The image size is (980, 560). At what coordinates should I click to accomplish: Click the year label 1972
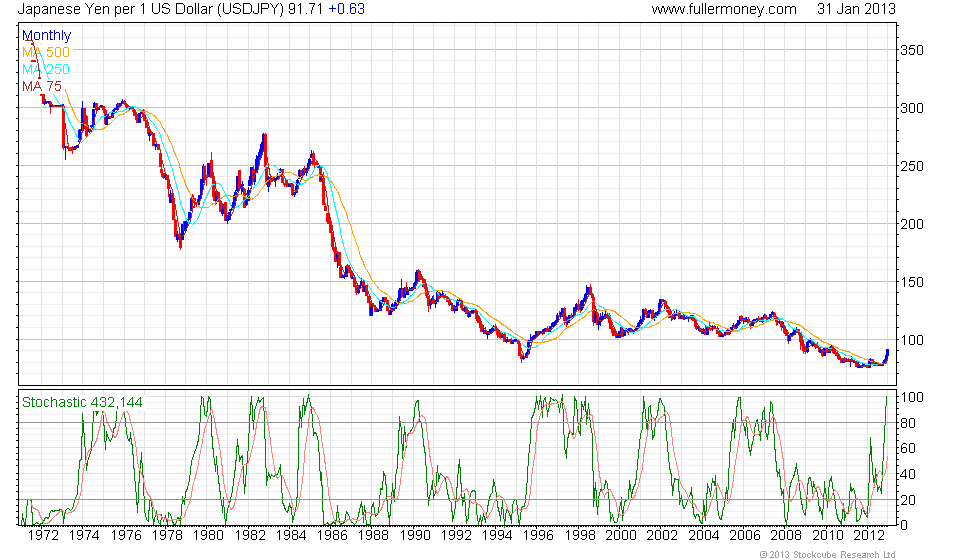click(x=43, y=536)
